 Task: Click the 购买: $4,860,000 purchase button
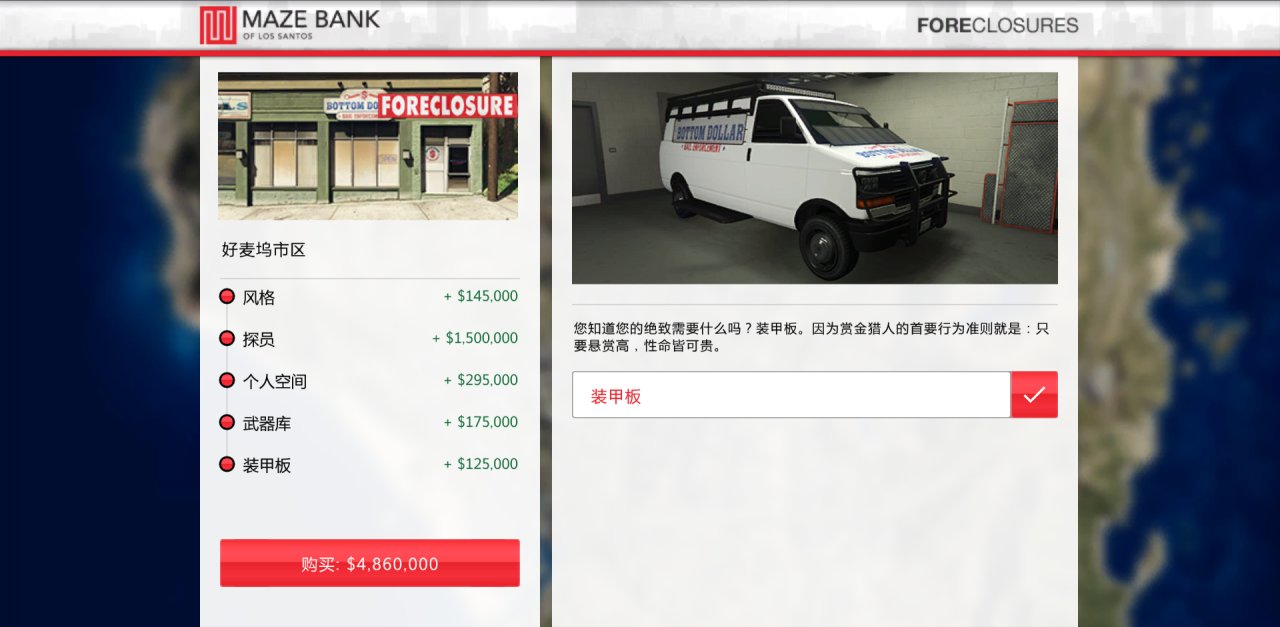coord(370,563)
